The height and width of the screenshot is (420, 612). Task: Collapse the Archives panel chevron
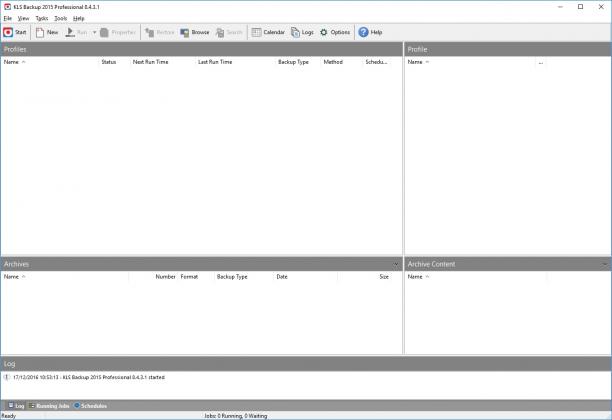click(396, 264)
